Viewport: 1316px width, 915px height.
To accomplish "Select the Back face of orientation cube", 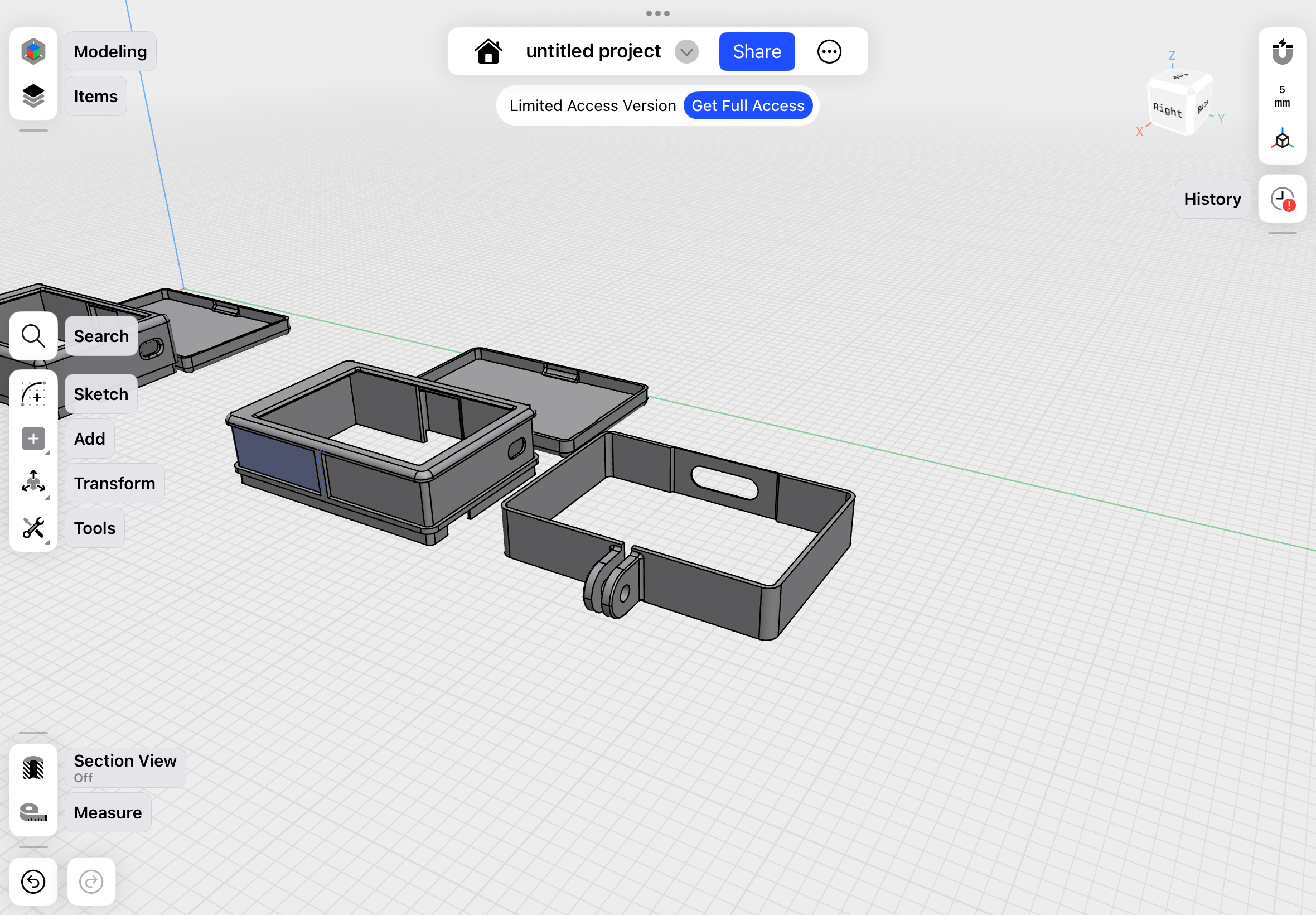I will pos(1203,107).
